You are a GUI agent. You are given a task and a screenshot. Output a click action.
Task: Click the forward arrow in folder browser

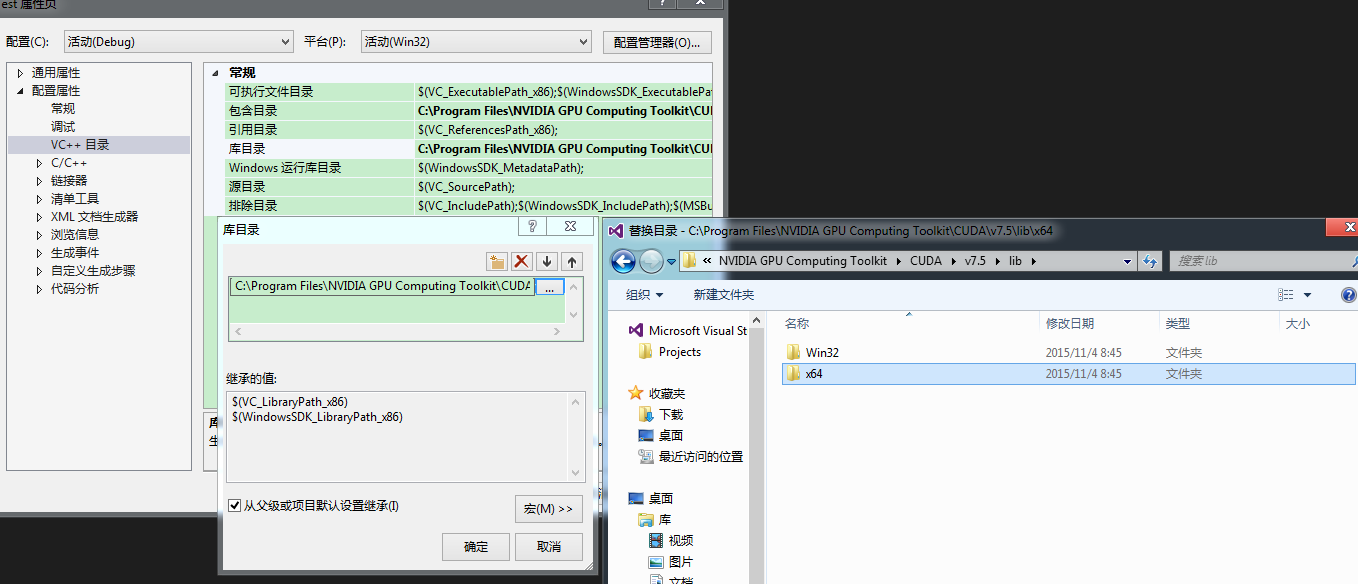tap(651, 261)
